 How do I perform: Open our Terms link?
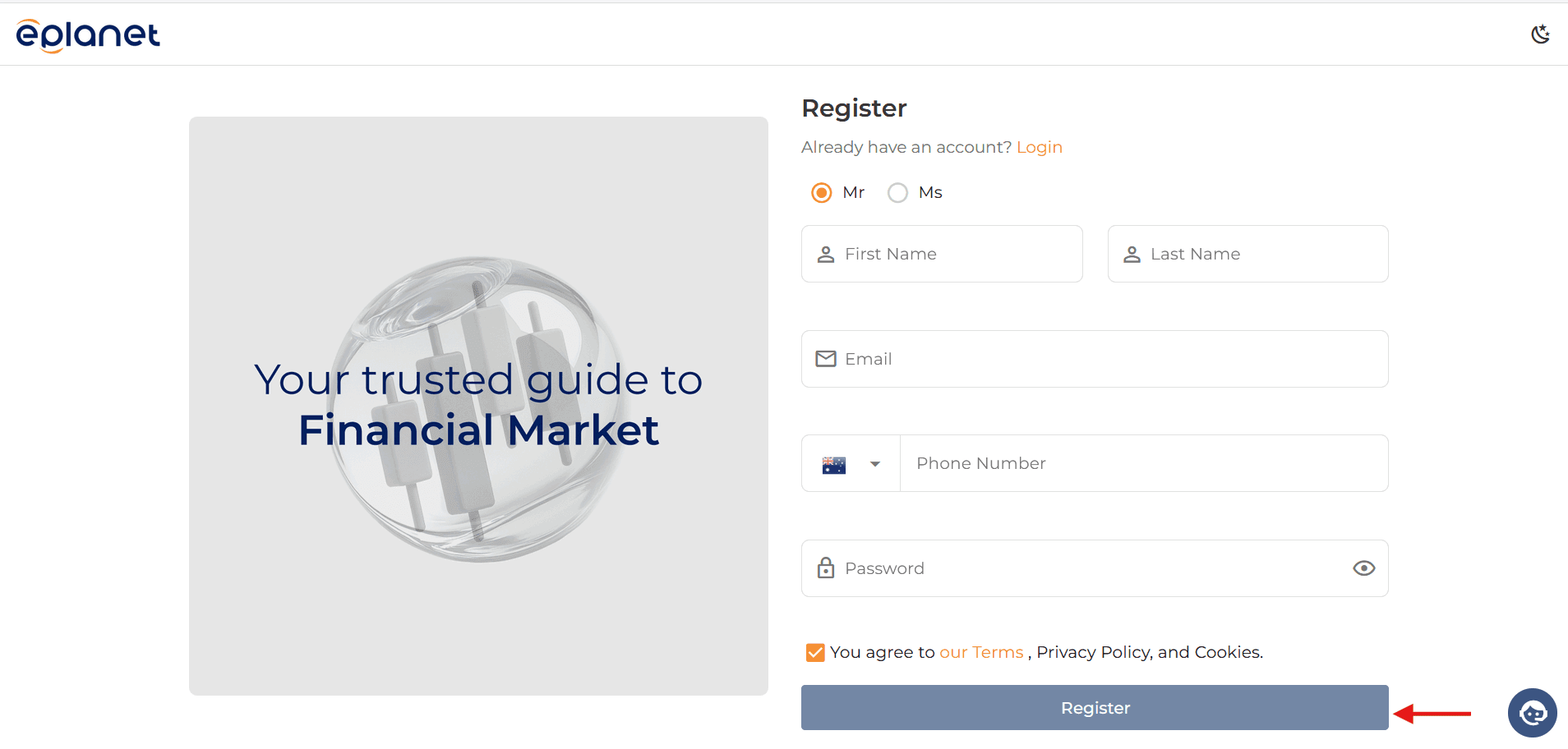[980, 652]
